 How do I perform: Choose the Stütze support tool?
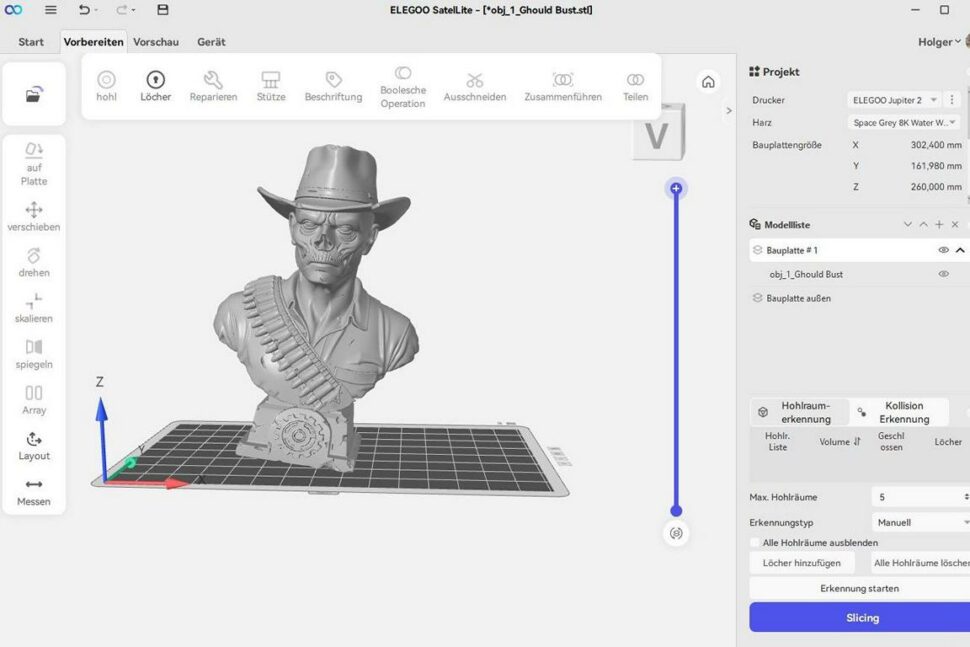[x=271, y=86]
